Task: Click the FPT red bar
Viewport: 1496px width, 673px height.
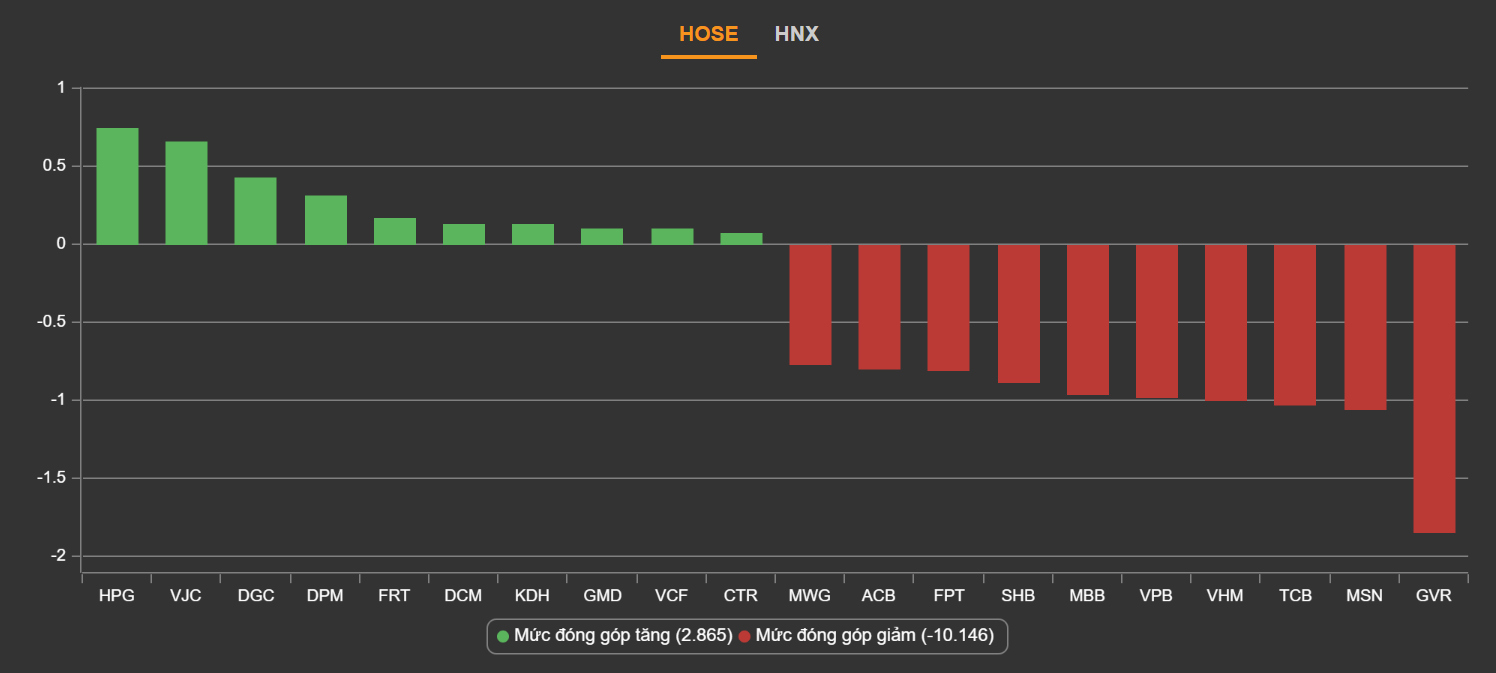Action: (948, 307)
